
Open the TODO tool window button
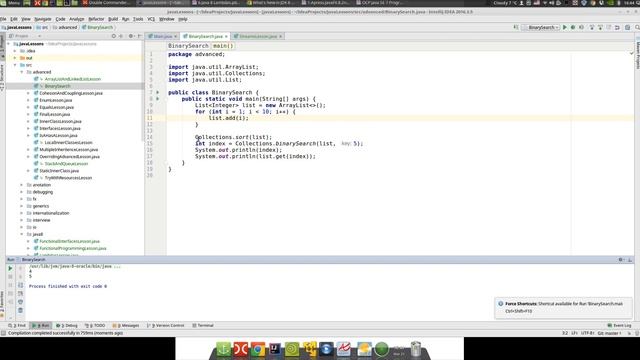95,326
